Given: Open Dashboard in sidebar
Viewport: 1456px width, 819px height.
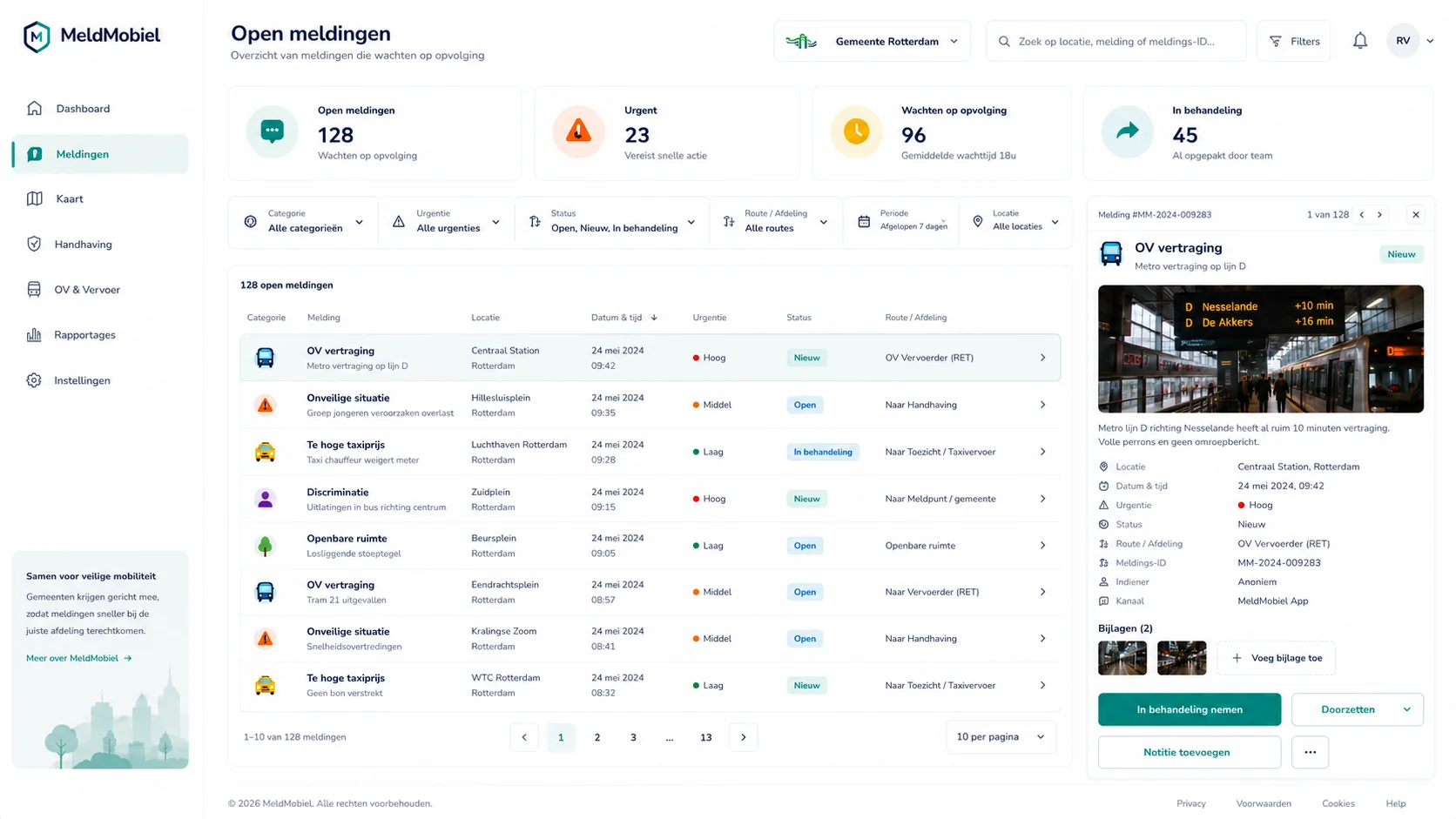Looking at the screenshot, I should pos(100,109).
